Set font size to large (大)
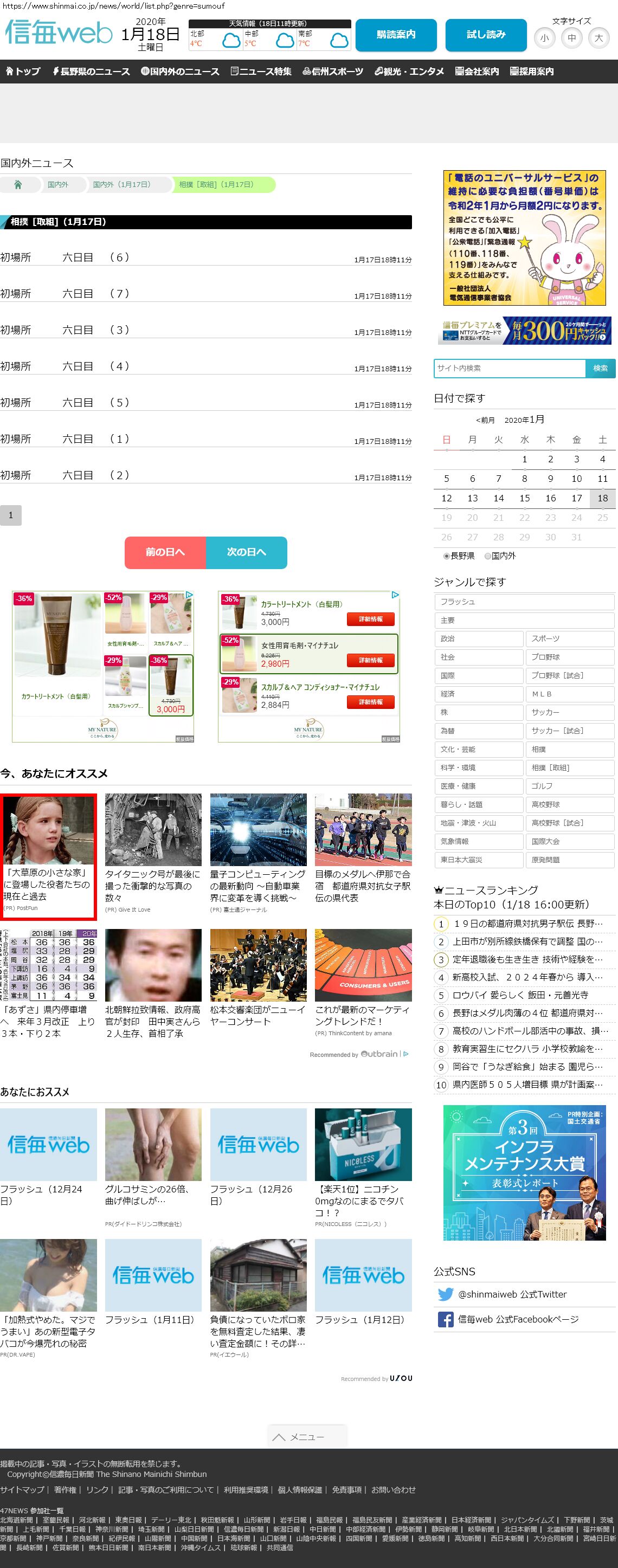Image resolution: width=618 pixels, height=1568 pixels. click(598, 38)
